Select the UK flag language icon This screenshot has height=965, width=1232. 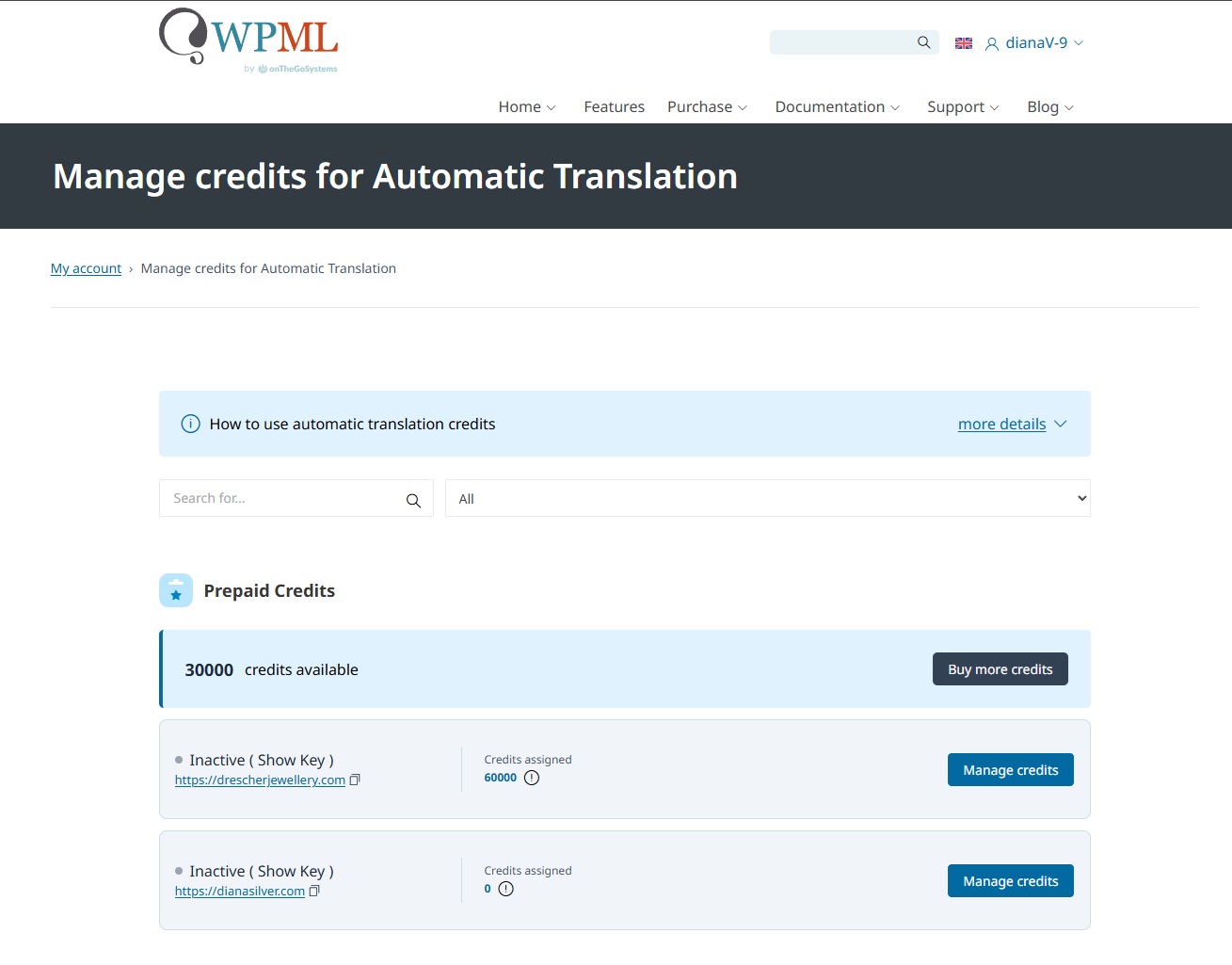pos(964,43)
